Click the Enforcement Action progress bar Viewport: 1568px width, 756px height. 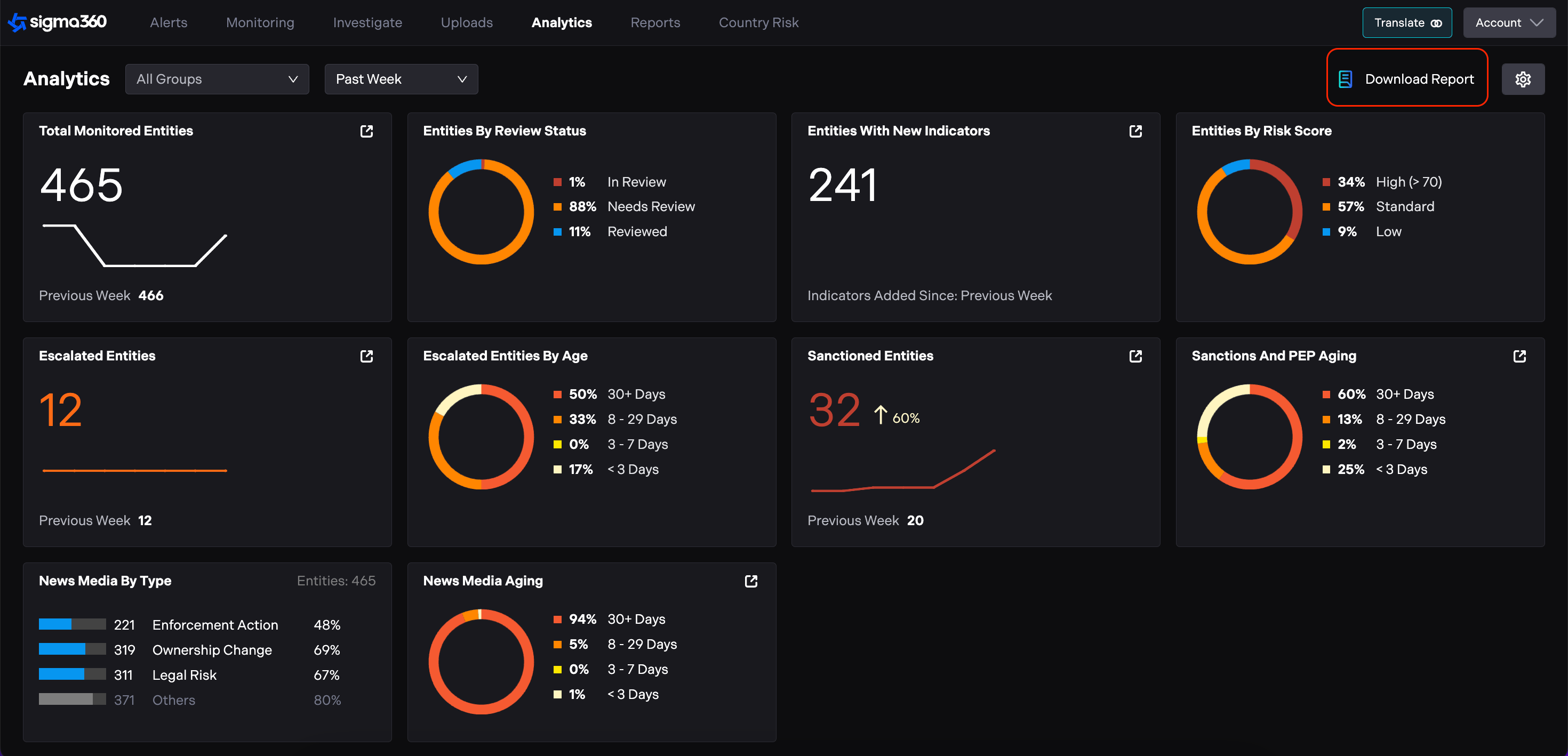pos(72,624)
